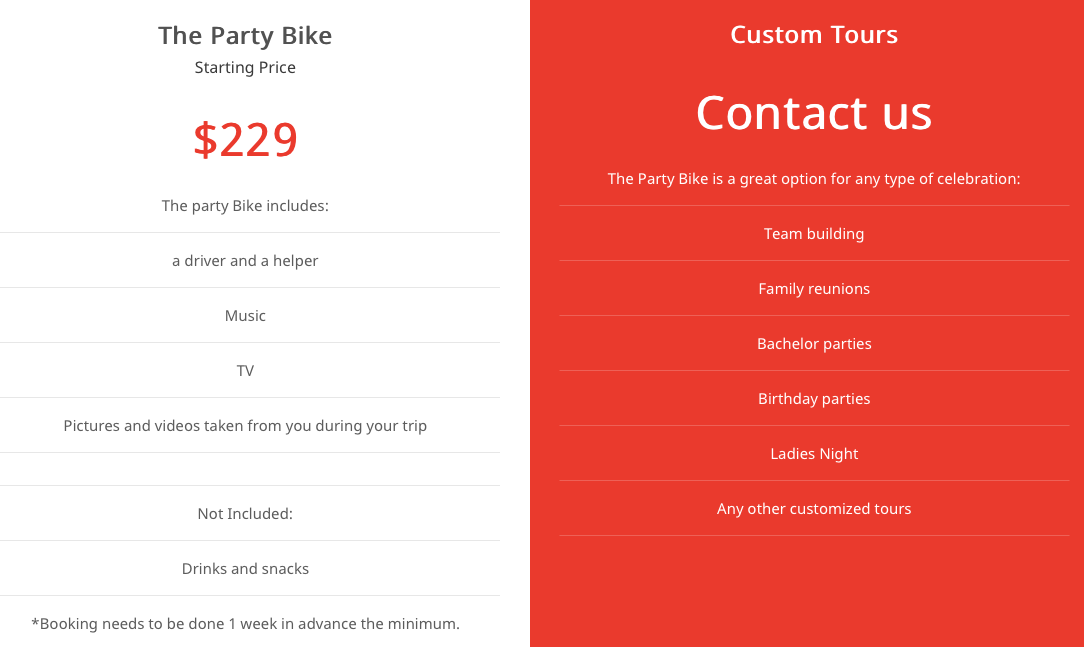Viewport: 1084px width, 647px height.
Task: Click the "great option for any type" sentence
Action: pos(814,179)
